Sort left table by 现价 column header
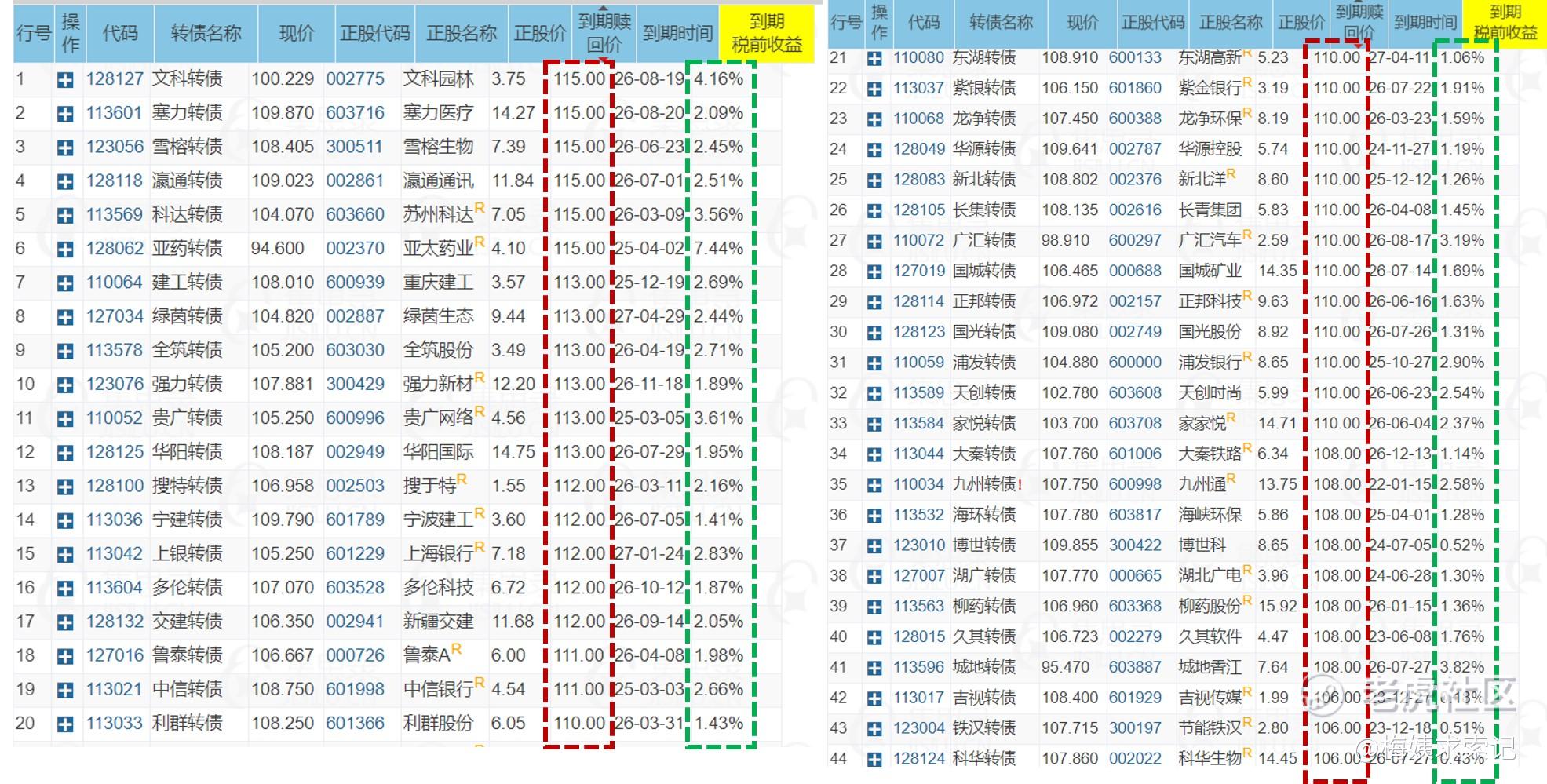Screen dimensions: 1547x784 pos(296,34)
